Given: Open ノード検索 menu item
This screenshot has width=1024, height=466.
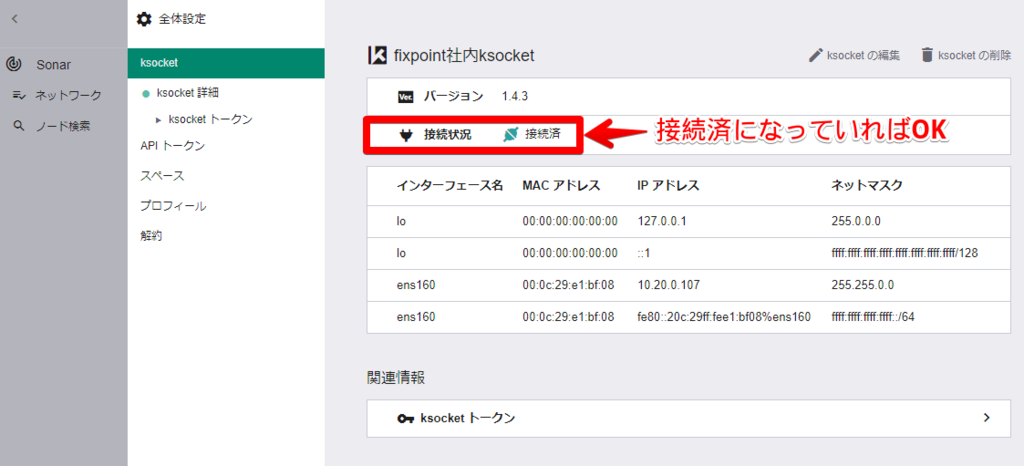Looking at the screenshot, I should [x=63, y=126].
